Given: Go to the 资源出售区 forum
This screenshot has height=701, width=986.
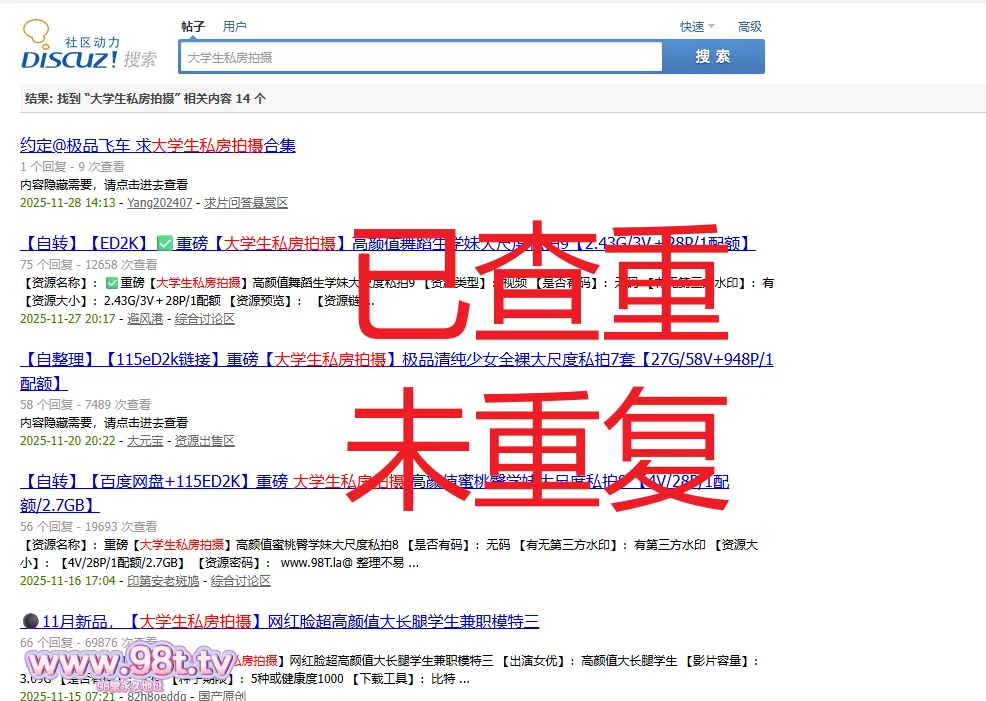Looking at the screenshot, I should coord(204,440).
